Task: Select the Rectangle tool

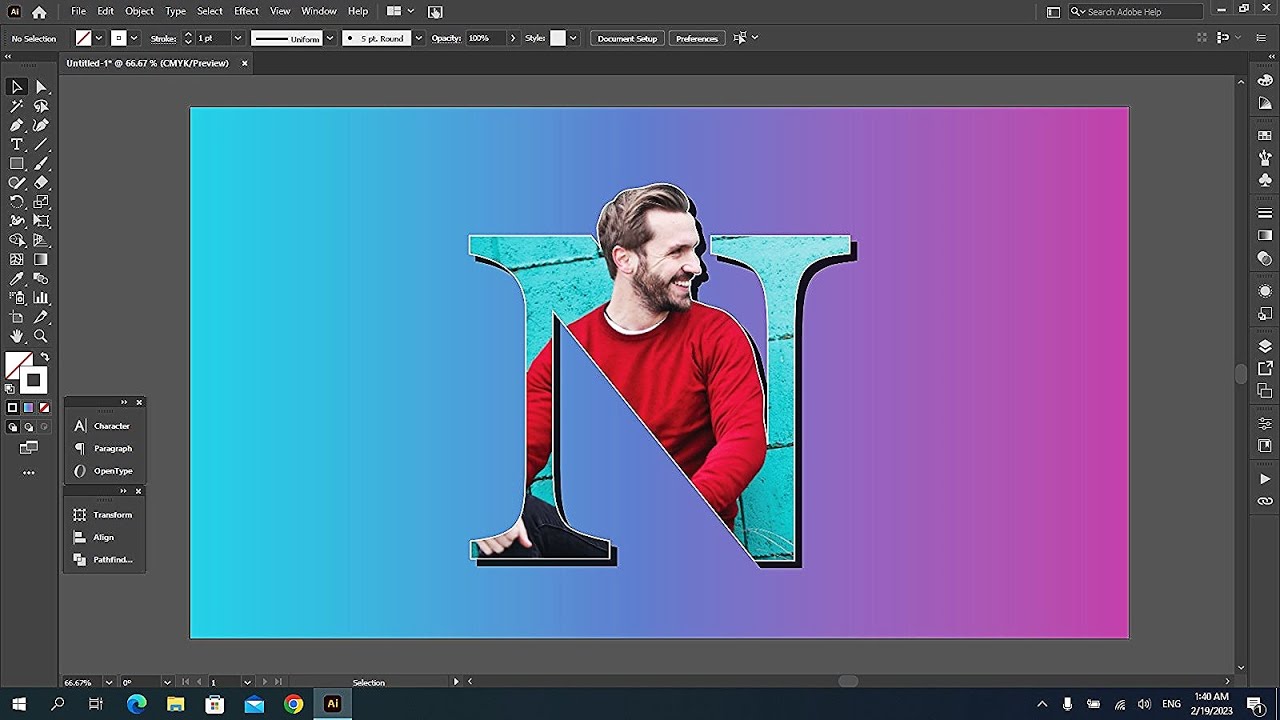Action: pos(17,163)
